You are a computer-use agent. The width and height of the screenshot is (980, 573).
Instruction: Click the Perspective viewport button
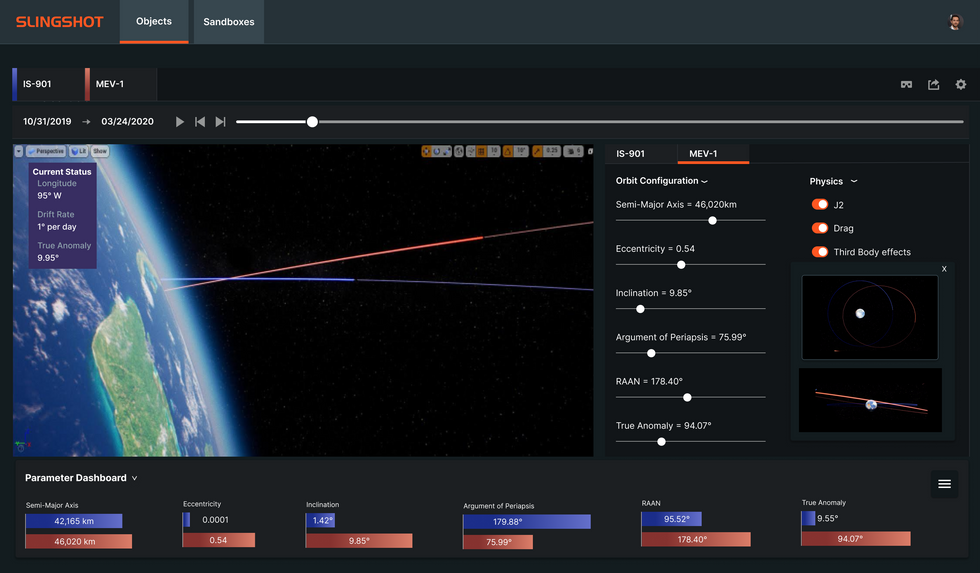46,151
